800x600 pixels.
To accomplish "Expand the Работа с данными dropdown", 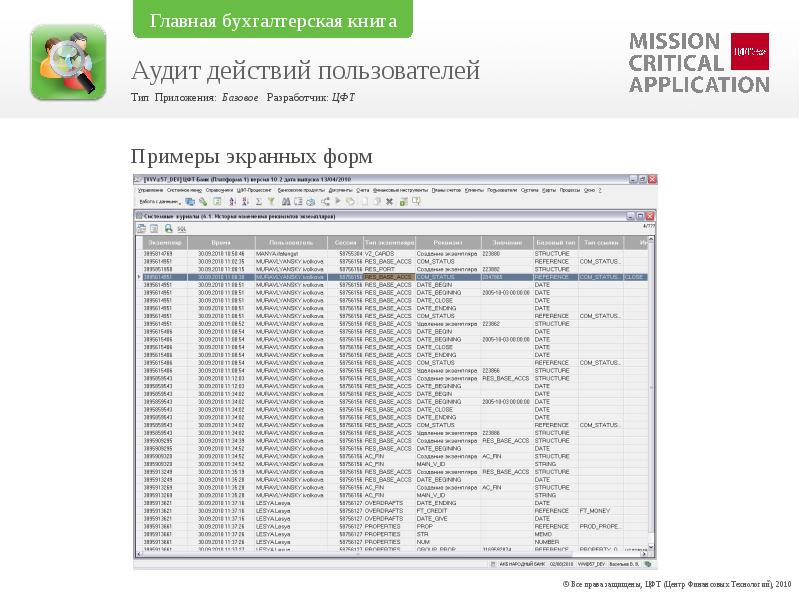I will pos(160,200).
